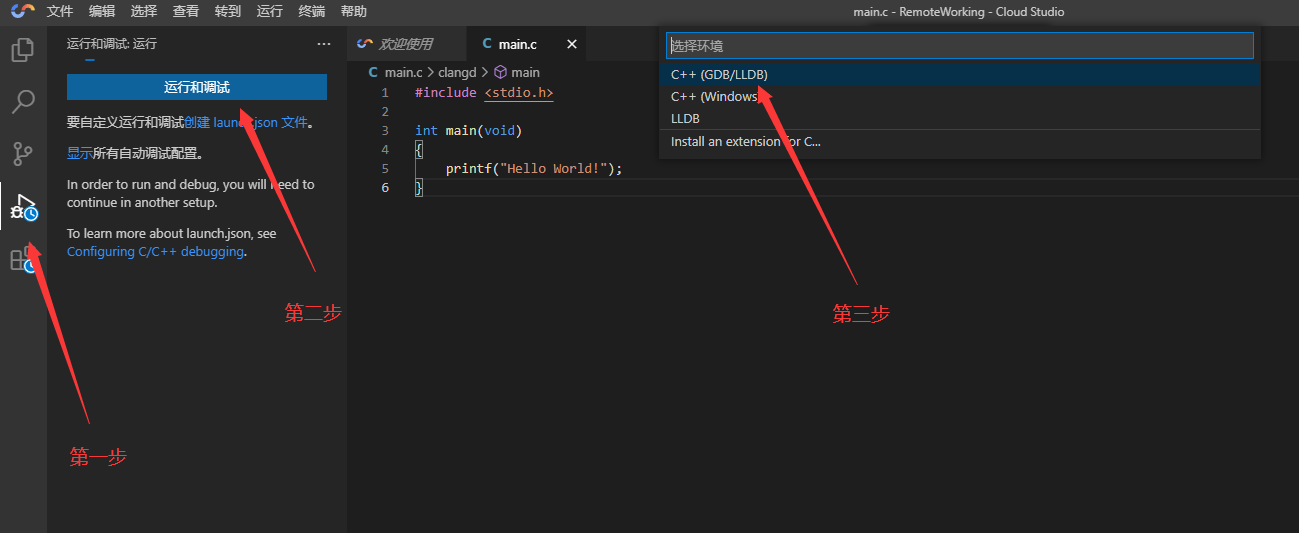The height and width of the screenshot is (533, 1299).
Task: Open the 文件 menu
Action: [60, 12]
